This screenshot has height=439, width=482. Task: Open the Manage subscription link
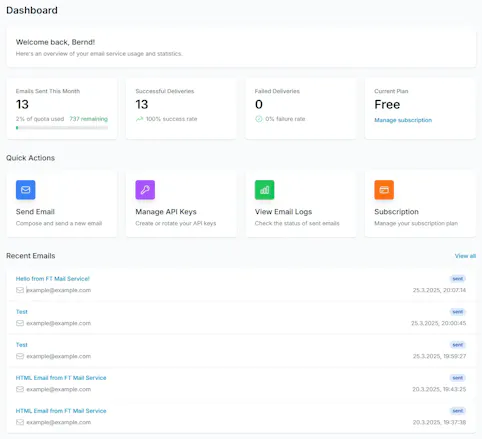(403, 120)
